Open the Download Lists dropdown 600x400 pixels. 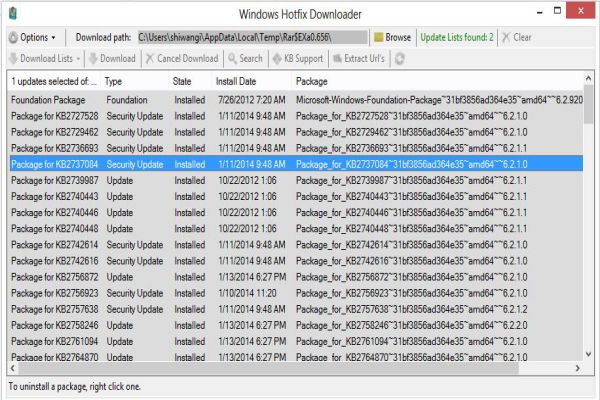click(45, 59)
